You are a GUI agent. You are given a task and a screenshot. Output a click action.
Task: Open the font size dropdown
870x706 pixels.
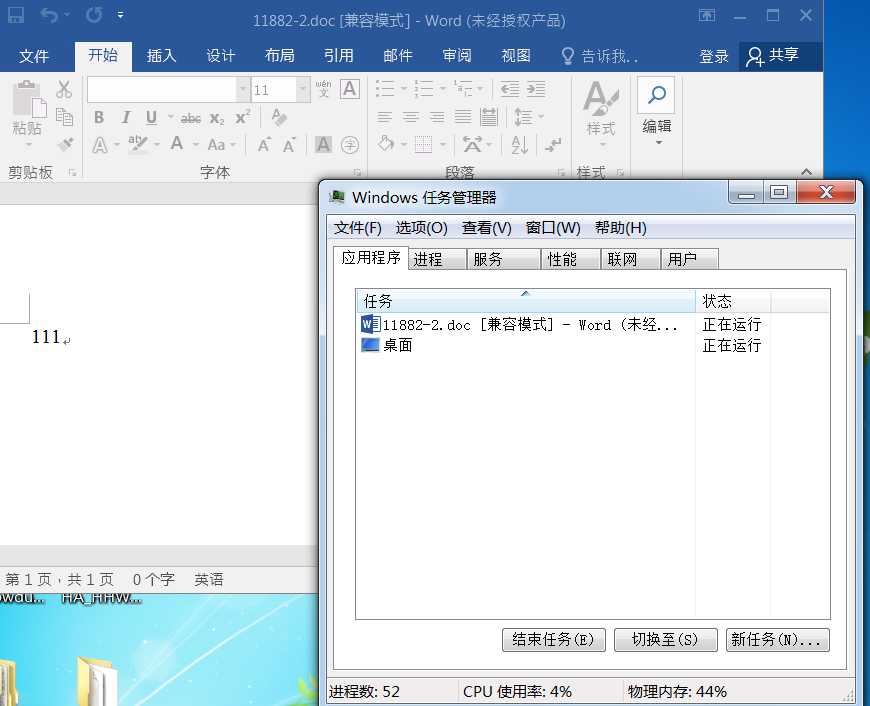click(303, 89)
